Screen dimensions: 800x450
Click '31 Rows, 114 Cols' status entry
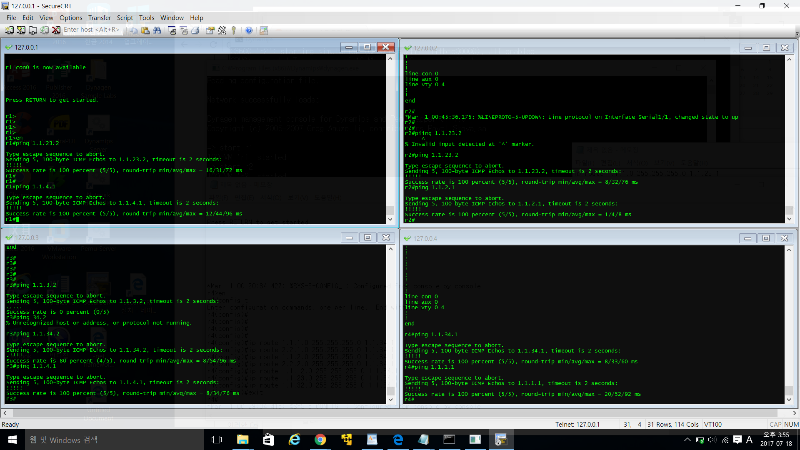[672, 424]
